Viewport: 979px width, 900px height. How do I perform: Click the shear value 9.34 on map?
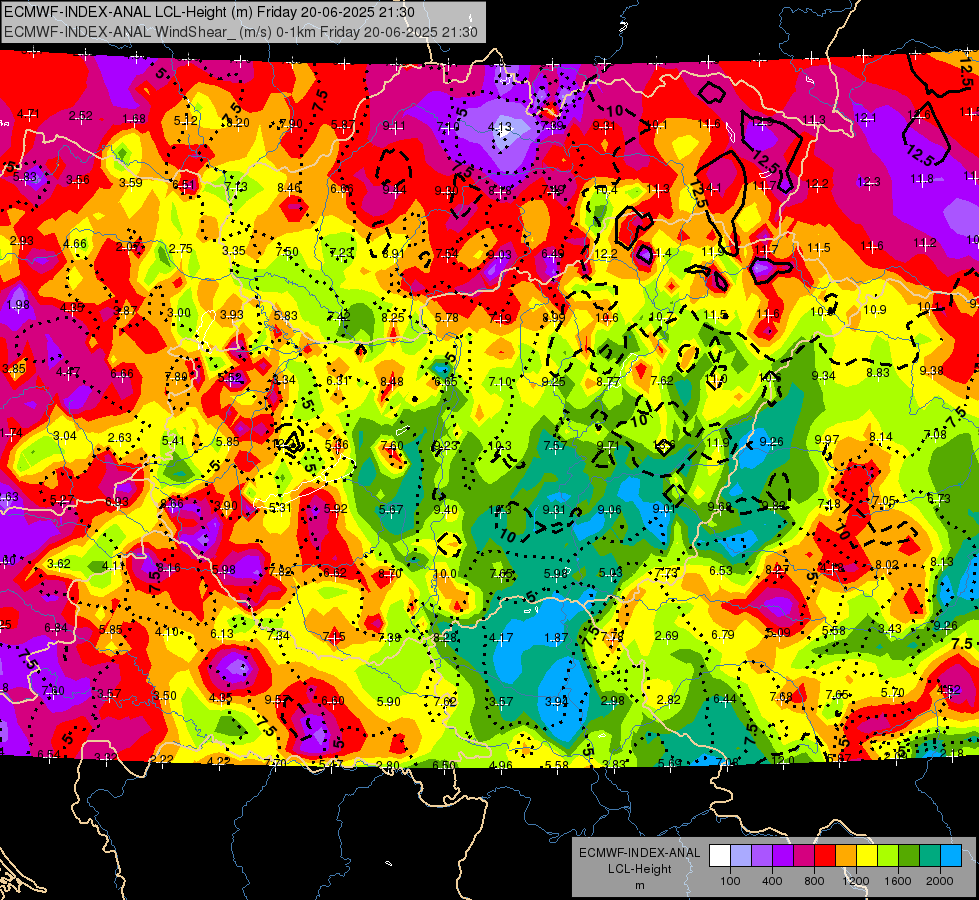(823, 375)
